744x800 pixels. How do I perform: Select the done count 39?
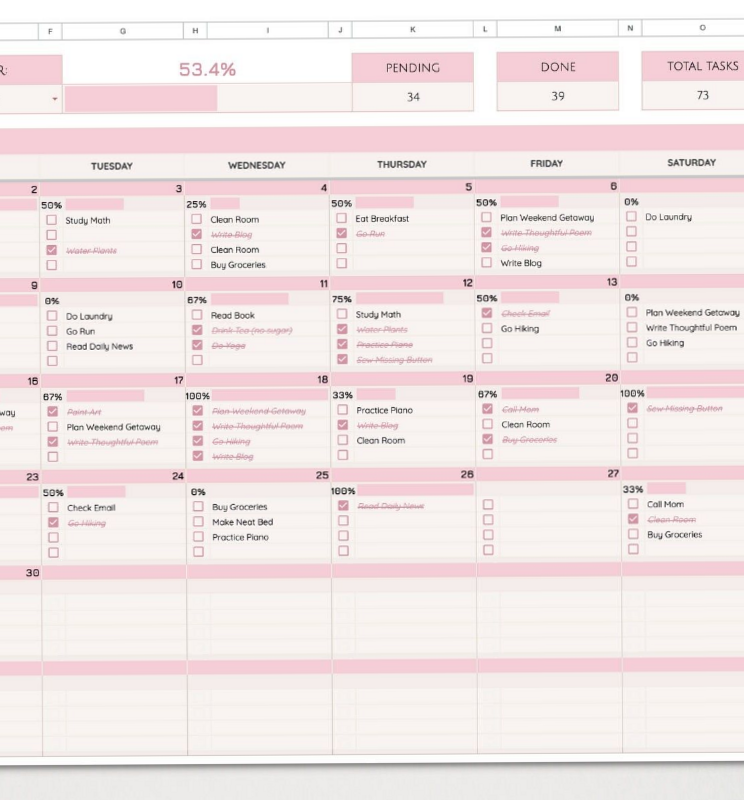[x=558, y=96]
